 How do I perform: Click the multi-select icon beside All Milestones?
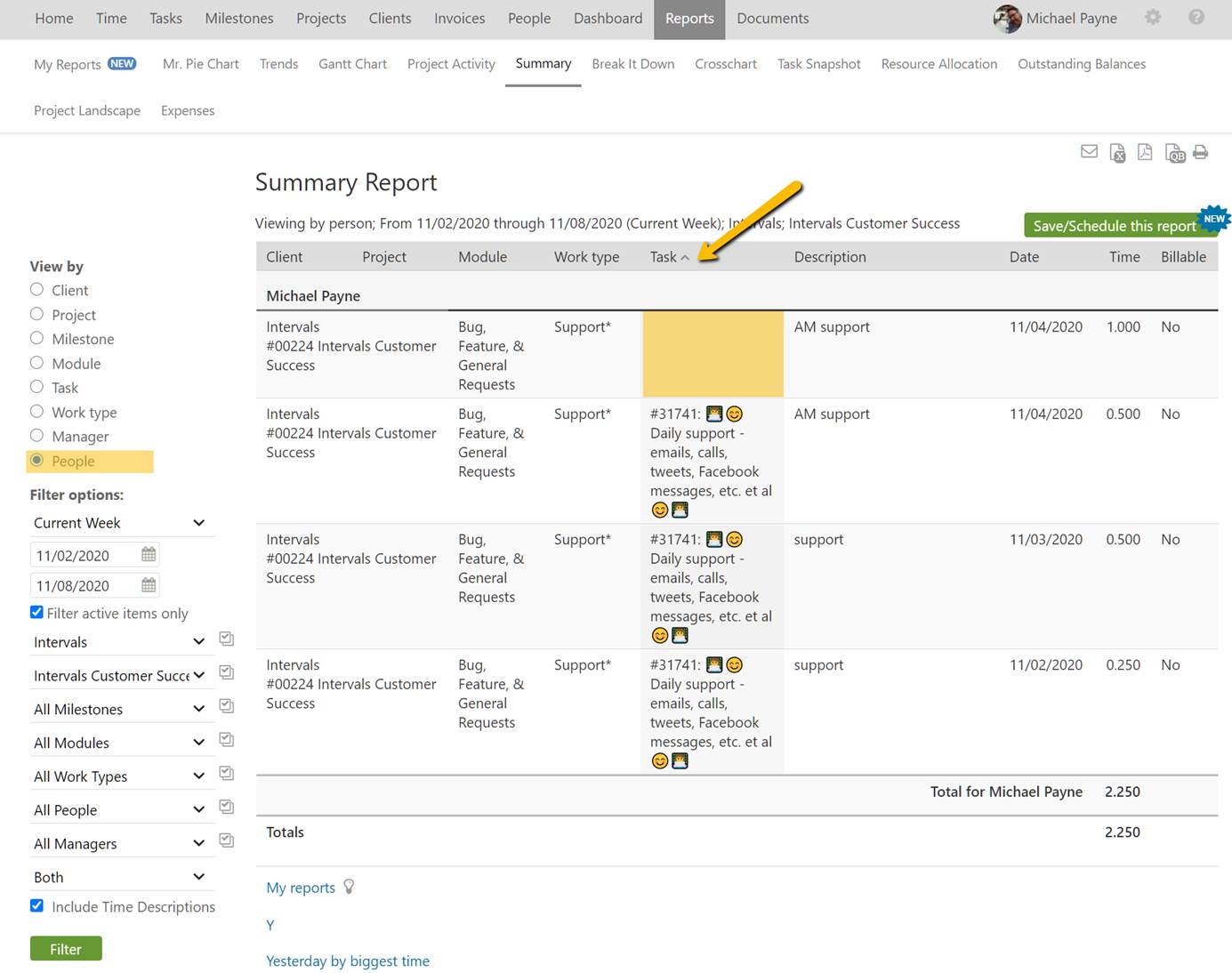[x=227, y=706]
